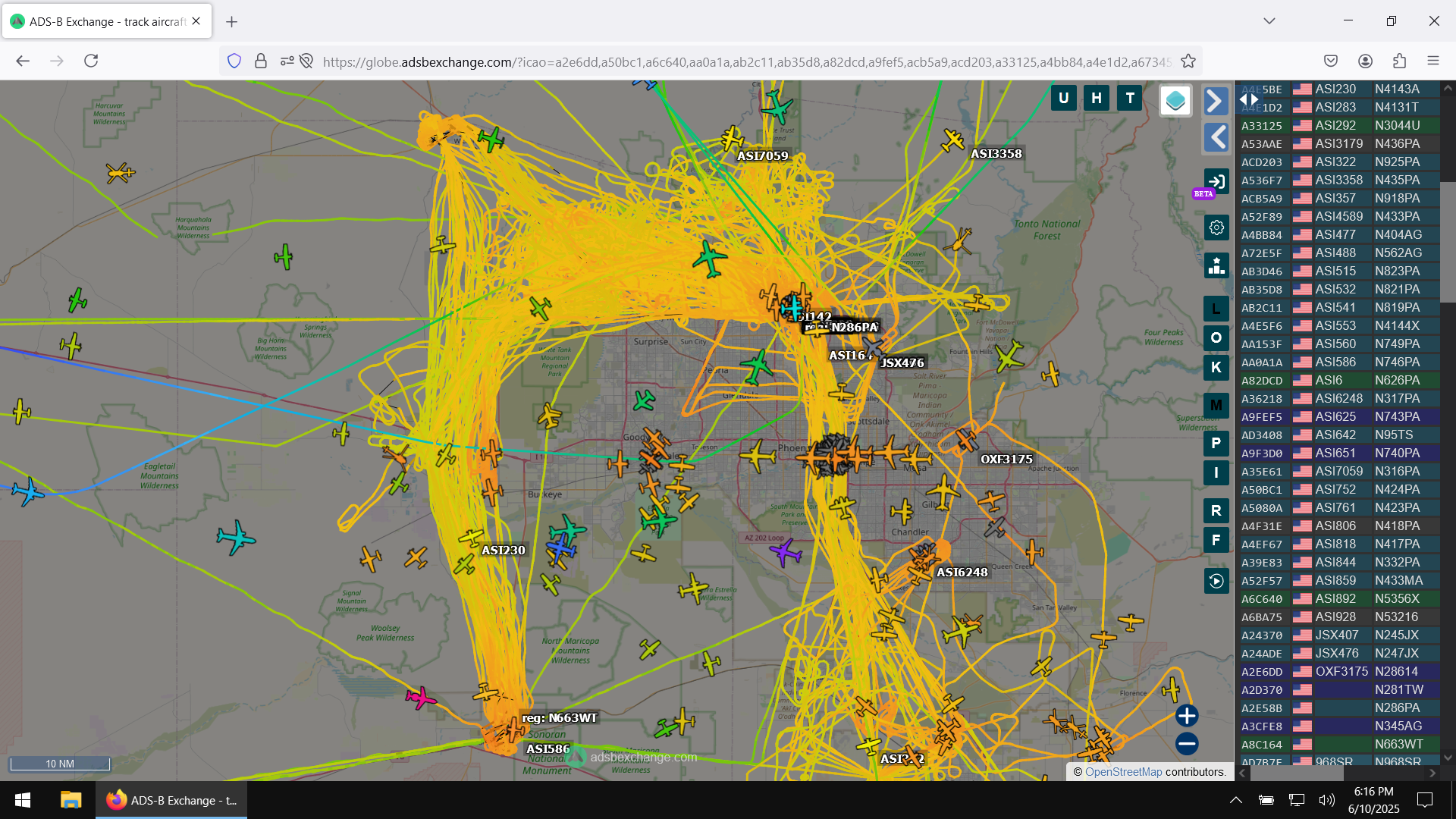The height and width of the screenshot is (819, 1456).
Task: Select N663WT row in aircraft table
Action: pyautogui.click(x=1339, y=745)
